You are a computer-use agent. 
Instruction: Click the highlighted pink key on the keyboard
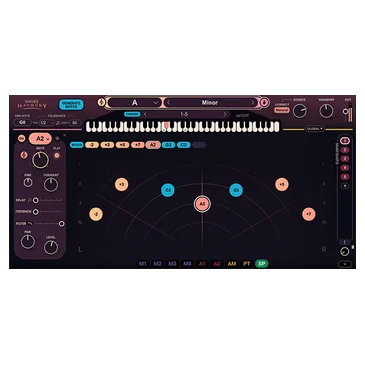(x=167, y=126)
